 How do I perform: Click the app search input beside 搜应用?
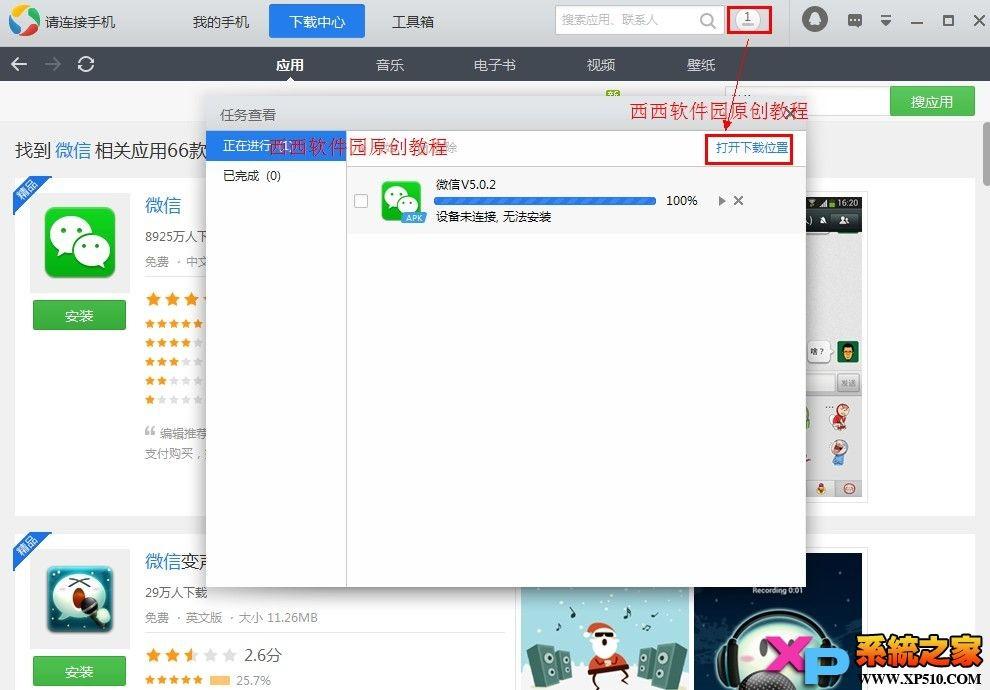[807, 101]
